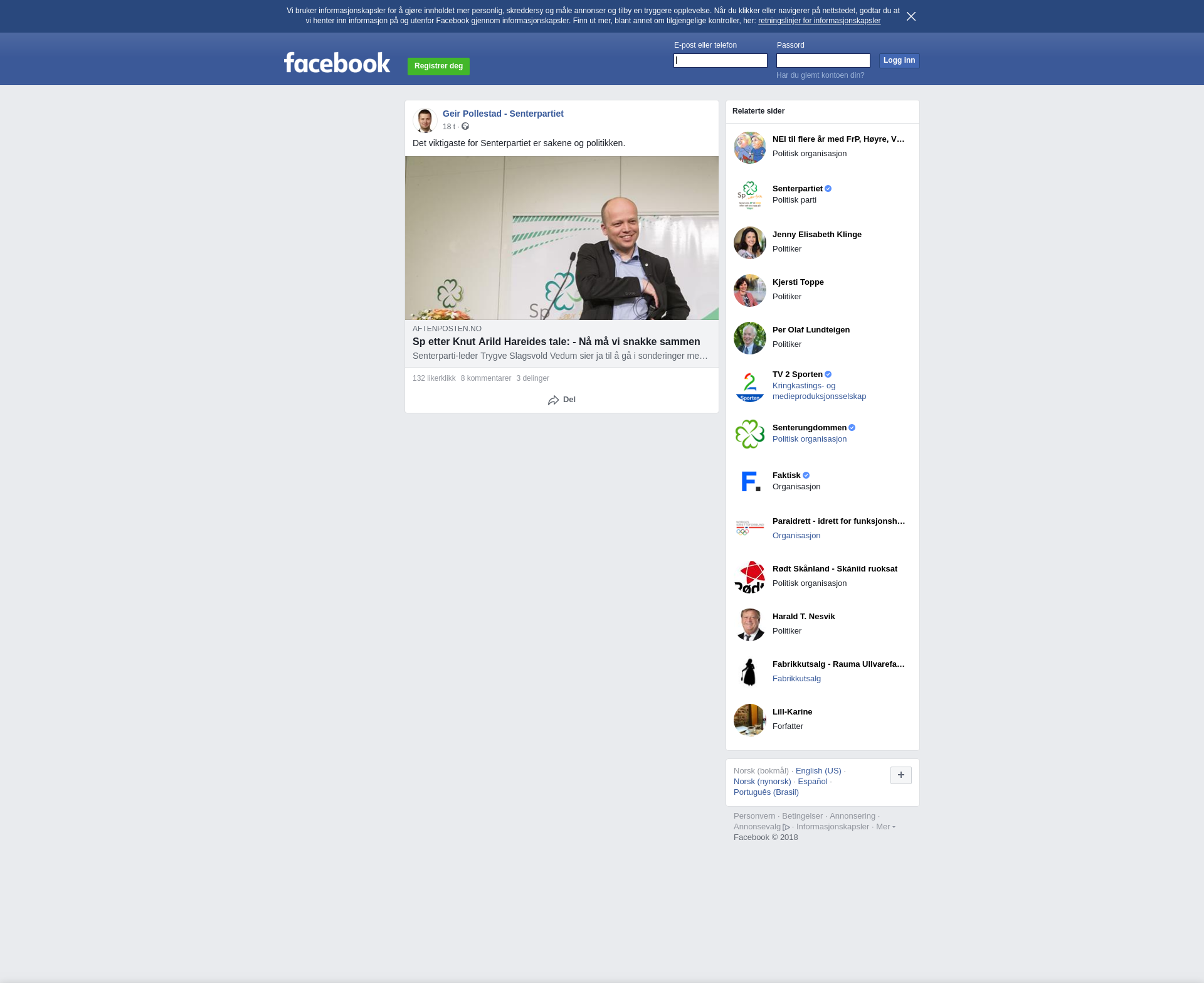Open Fabrikkutsalg - Rauma Ullvarefa… page
This screenshot has height=983, width=1204.
click(x=838, y=664)
